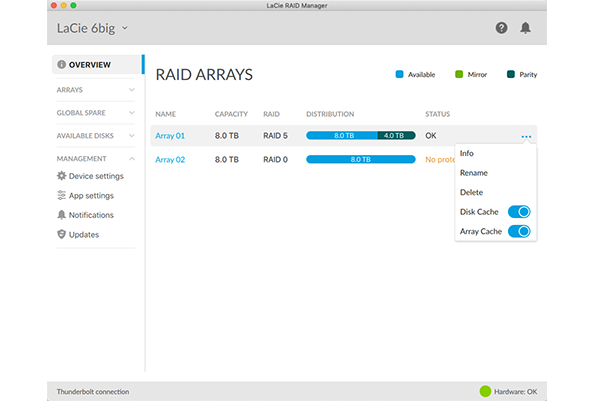Viewport: 594px width, 401px height.
Task: Select Info from the array menu
Action: pos(467,153)
